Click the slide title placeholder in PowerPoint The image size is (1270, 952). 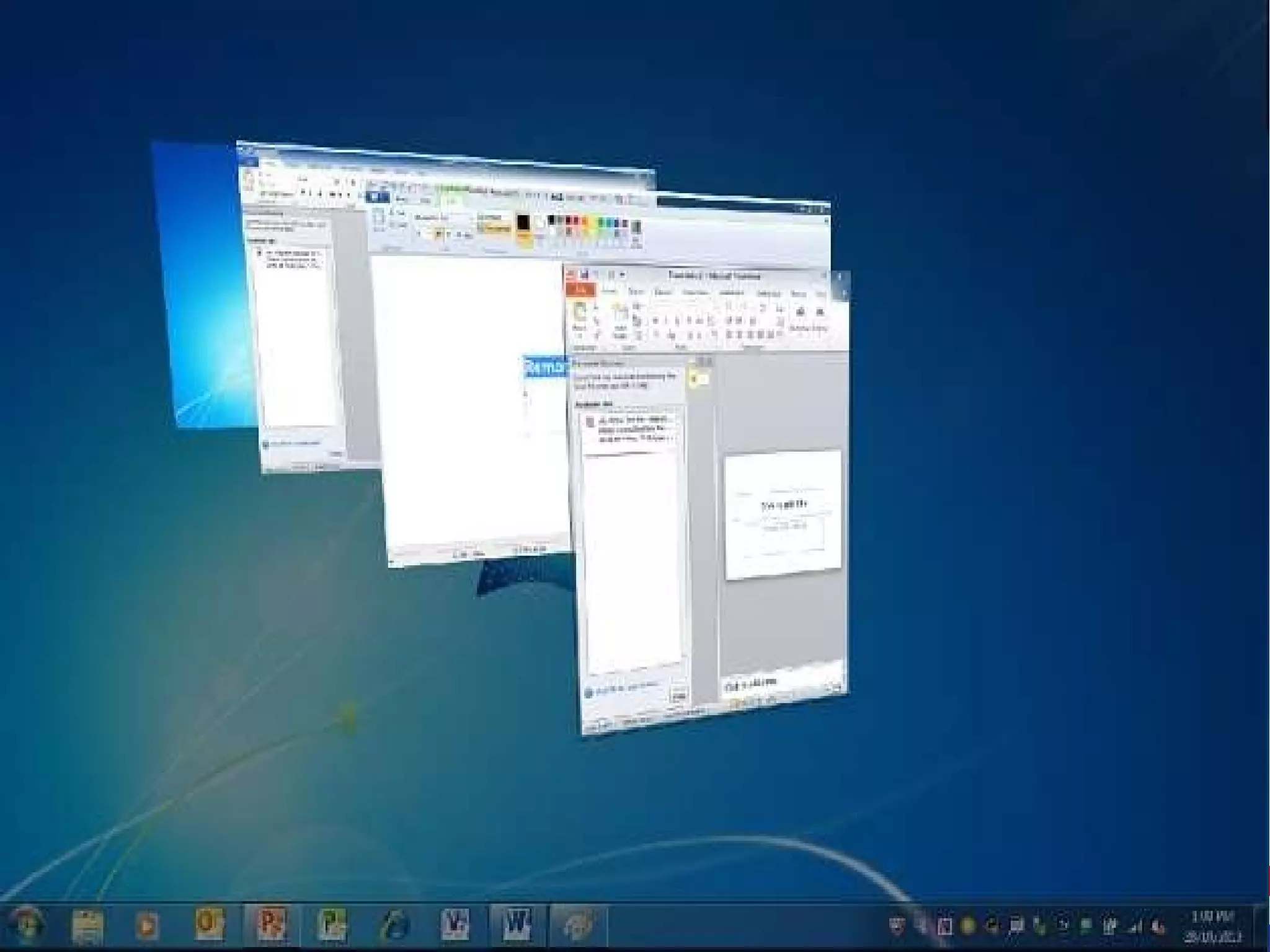tap(784, 505)
